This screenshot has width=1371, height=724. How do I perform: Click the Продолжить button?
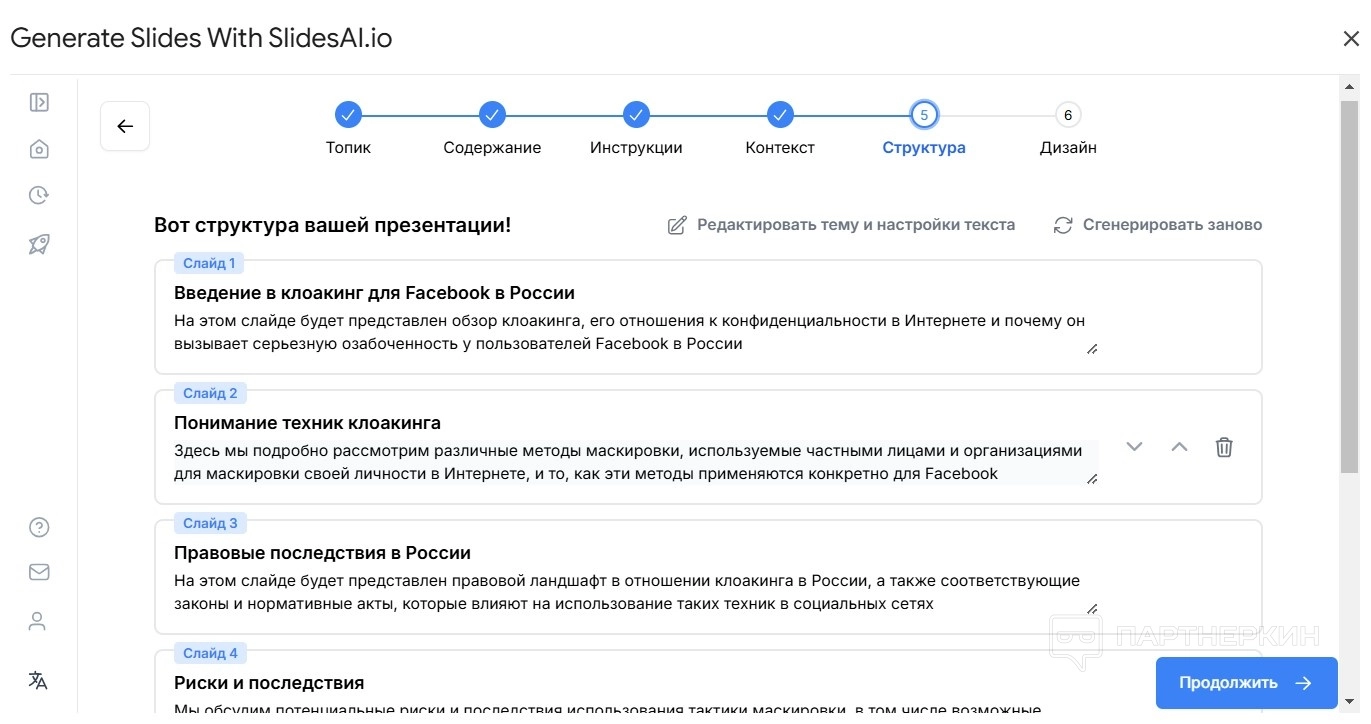coord(1247,683)
